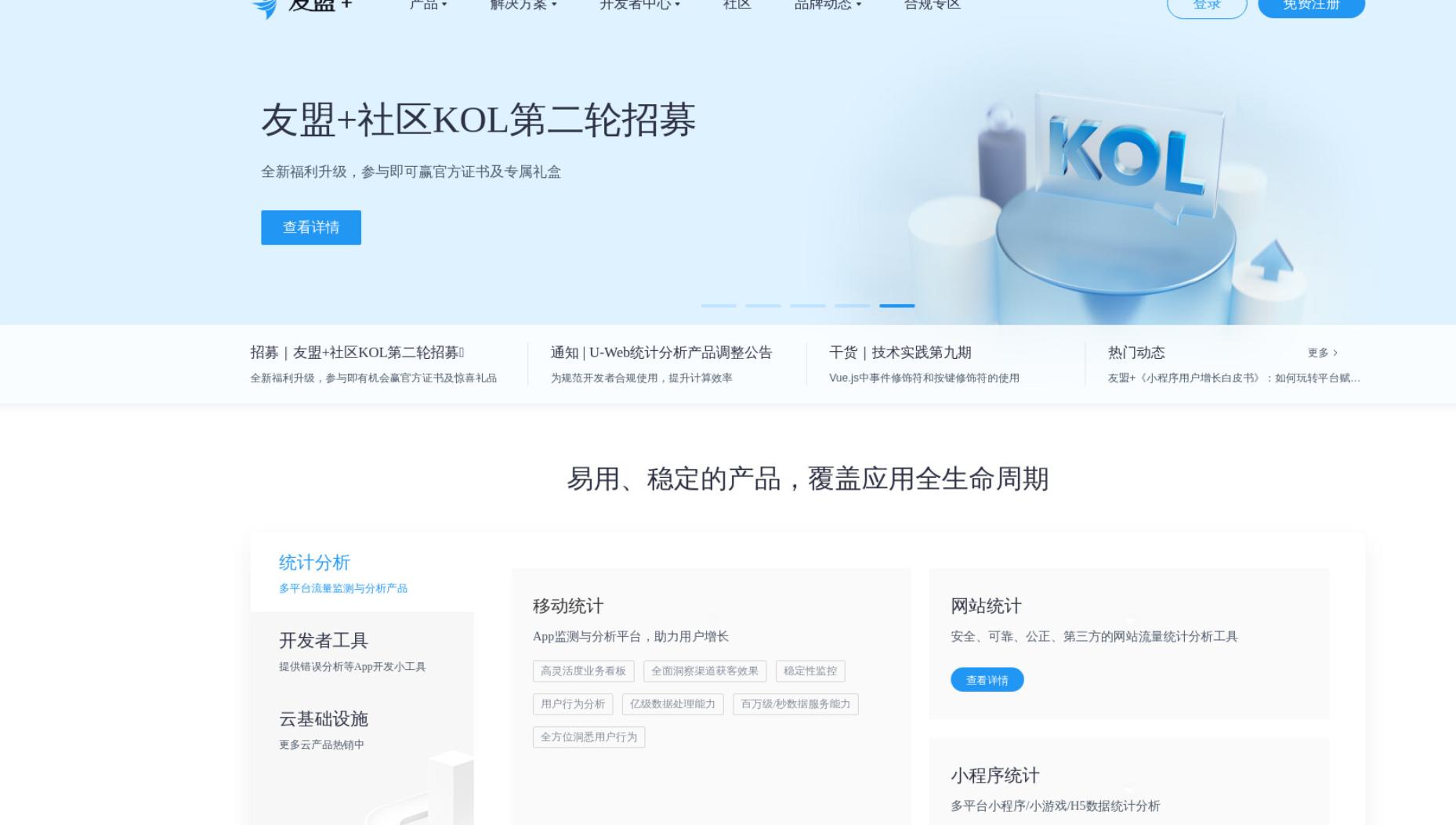
Task: Click 全新福利升级，参与即有机会赢官方证书及惊喜礼品 subtitle
Action: point(373,378)
